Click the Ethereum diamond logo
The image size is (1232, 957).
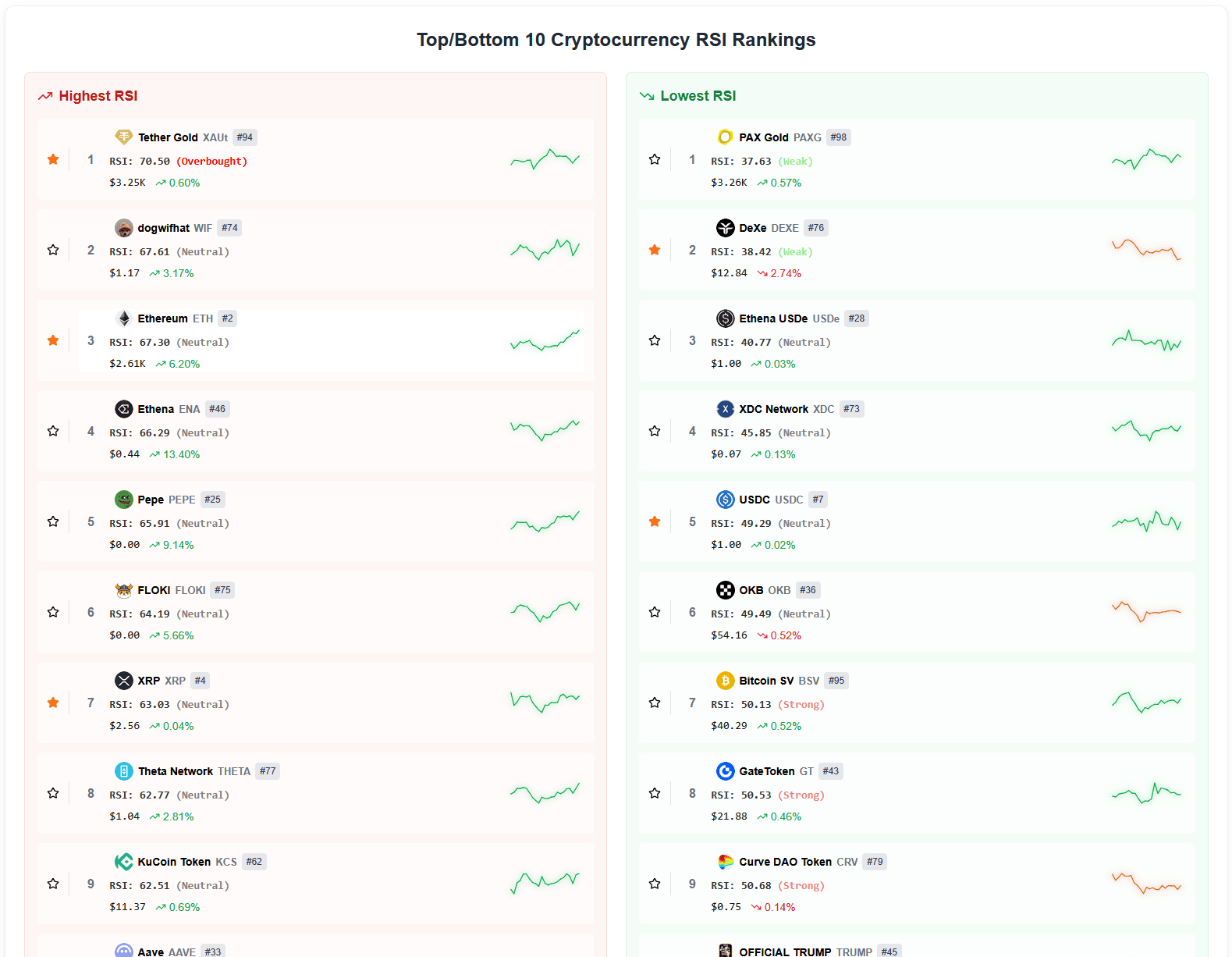click(123, 318)
